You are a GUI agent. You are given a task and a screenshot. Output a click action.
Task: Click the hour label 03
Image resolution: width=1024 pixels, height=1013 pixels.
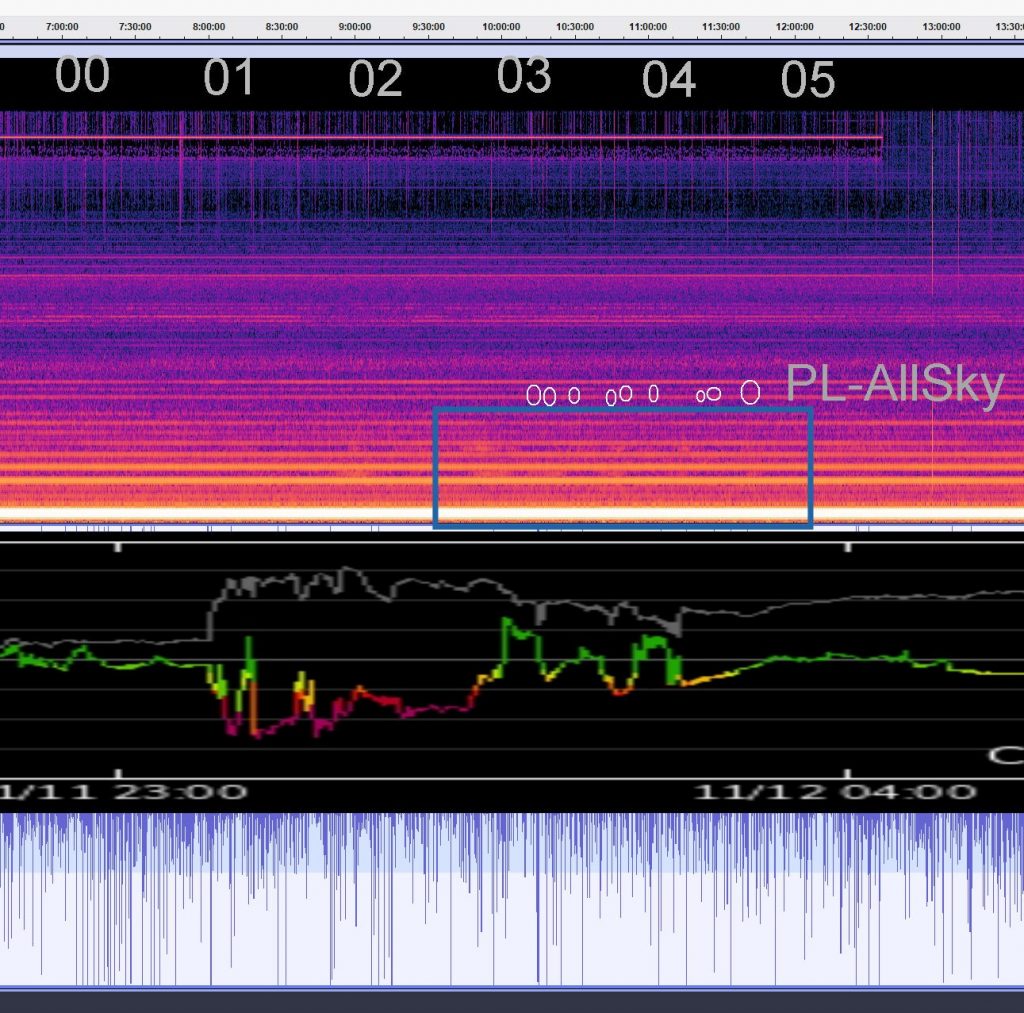click(524, 76)
